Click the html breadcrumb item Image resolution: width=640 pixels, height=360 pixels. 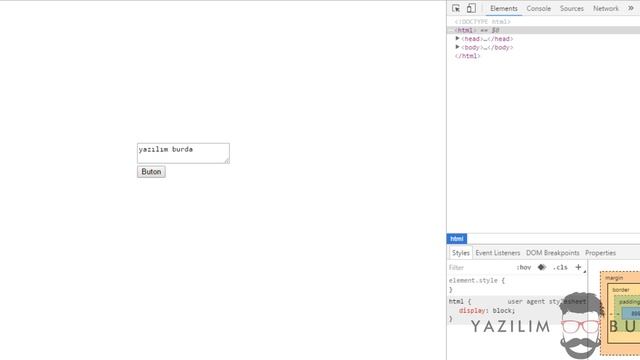coord(457,239)
